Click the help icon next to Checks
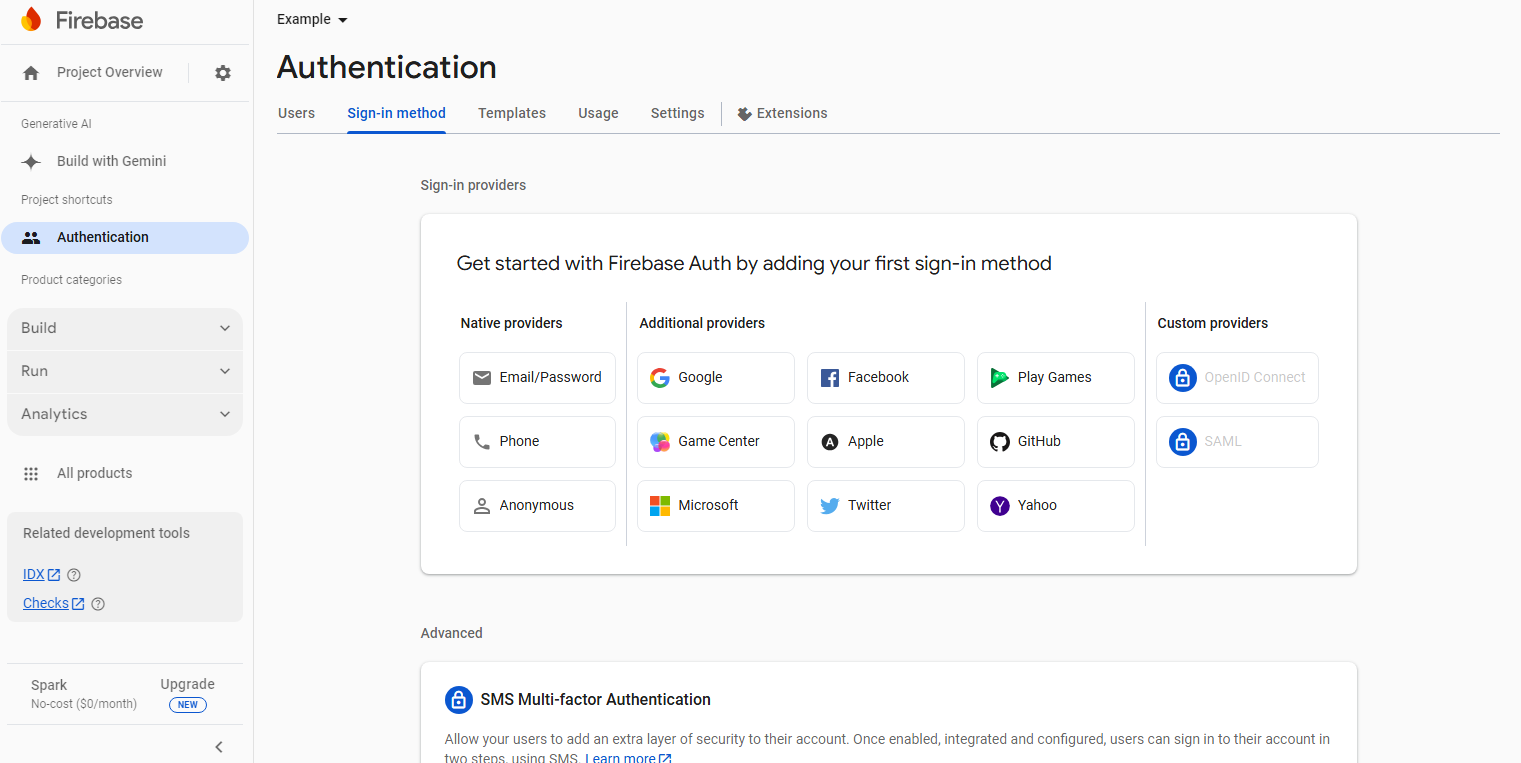The width and height of the screenshot is (1521, 763). tap(98, 604)
